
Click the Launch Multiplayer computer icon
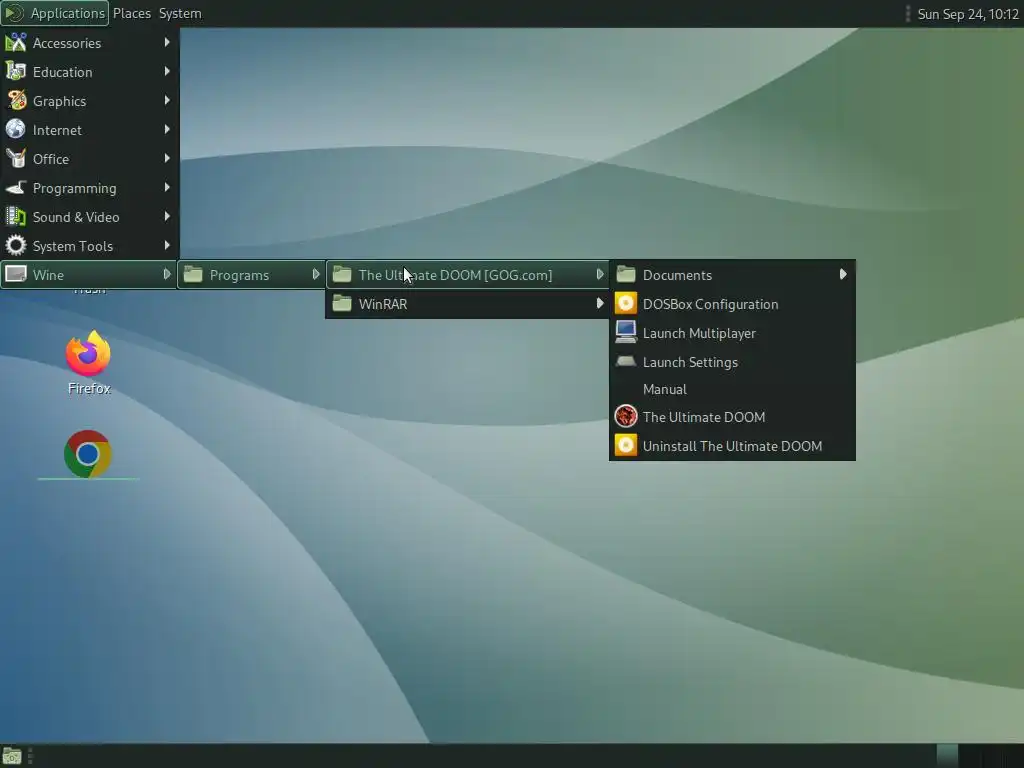pos(626,332)
